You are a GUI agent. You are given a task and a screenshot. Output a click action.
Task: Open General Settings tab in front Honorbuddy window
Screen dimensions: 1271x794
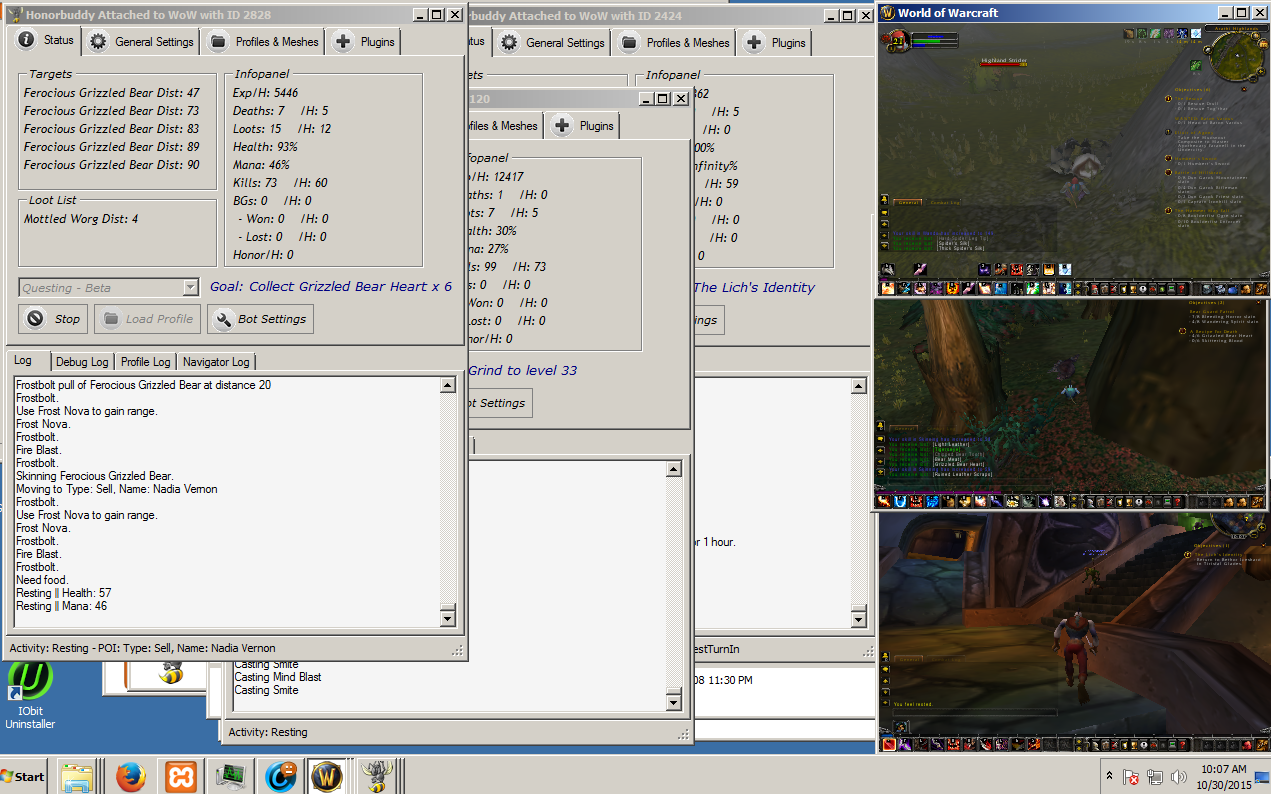142,42
